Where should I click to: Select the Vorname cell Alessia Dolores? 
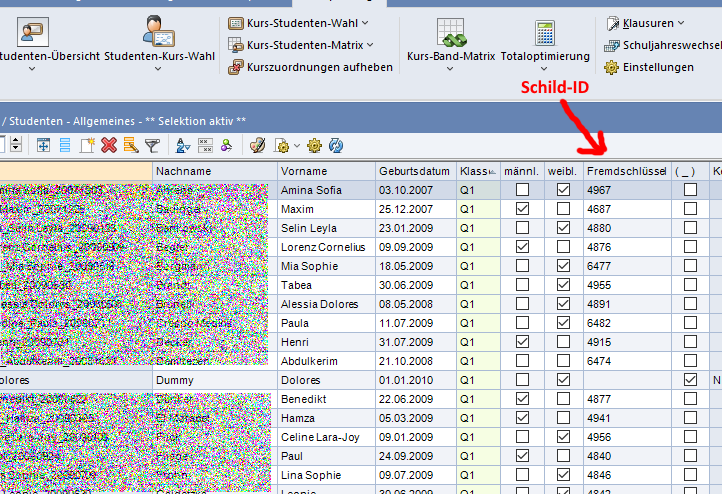326,304
